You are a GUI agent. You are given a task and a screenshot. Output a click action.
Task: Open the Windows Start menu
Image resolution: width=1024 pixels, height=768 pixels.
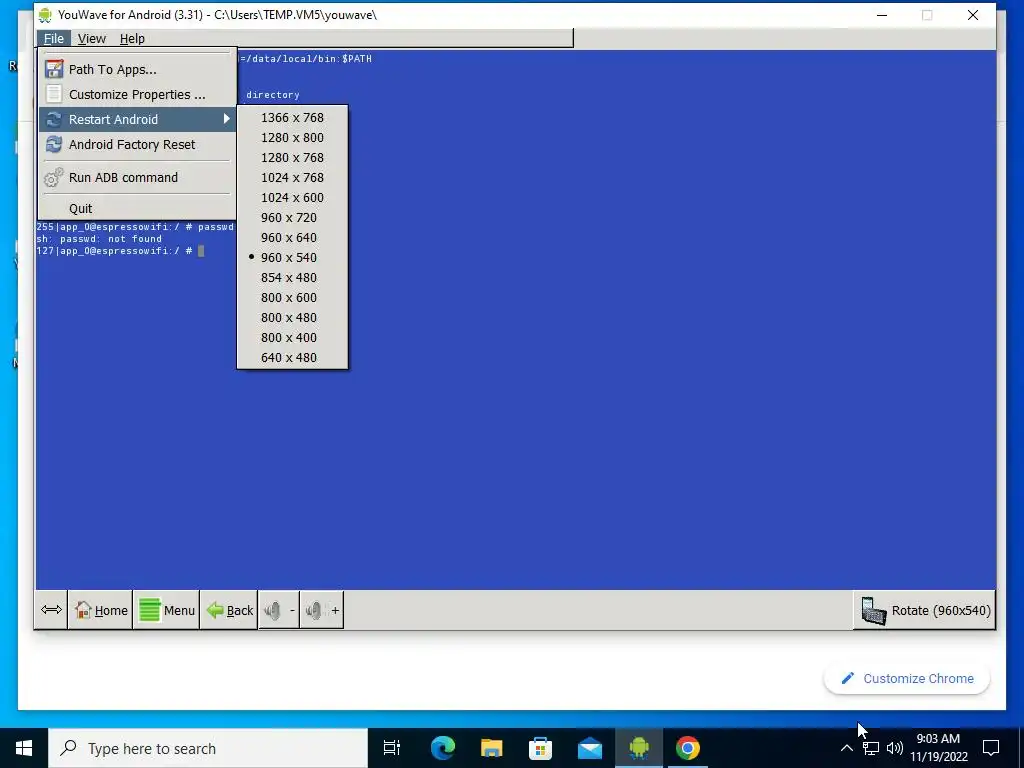point(24,748)
